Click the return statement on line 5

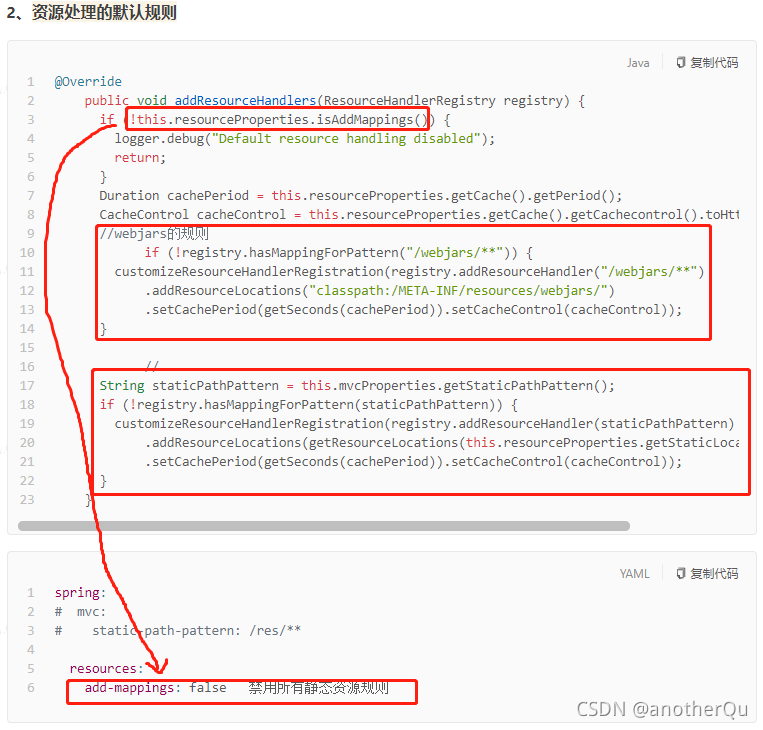coord(140,158)
